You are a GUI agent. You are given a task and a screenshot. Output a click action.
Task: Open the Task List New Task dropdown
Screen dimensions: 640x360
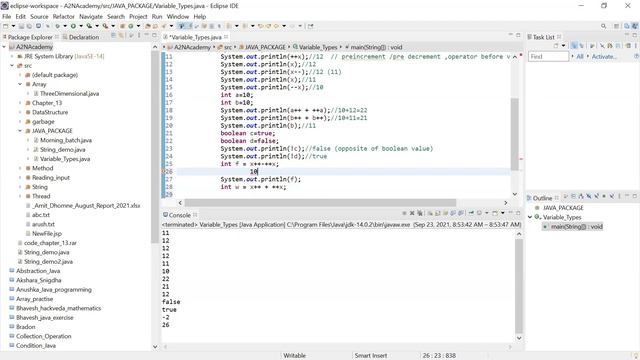point(563,46)
